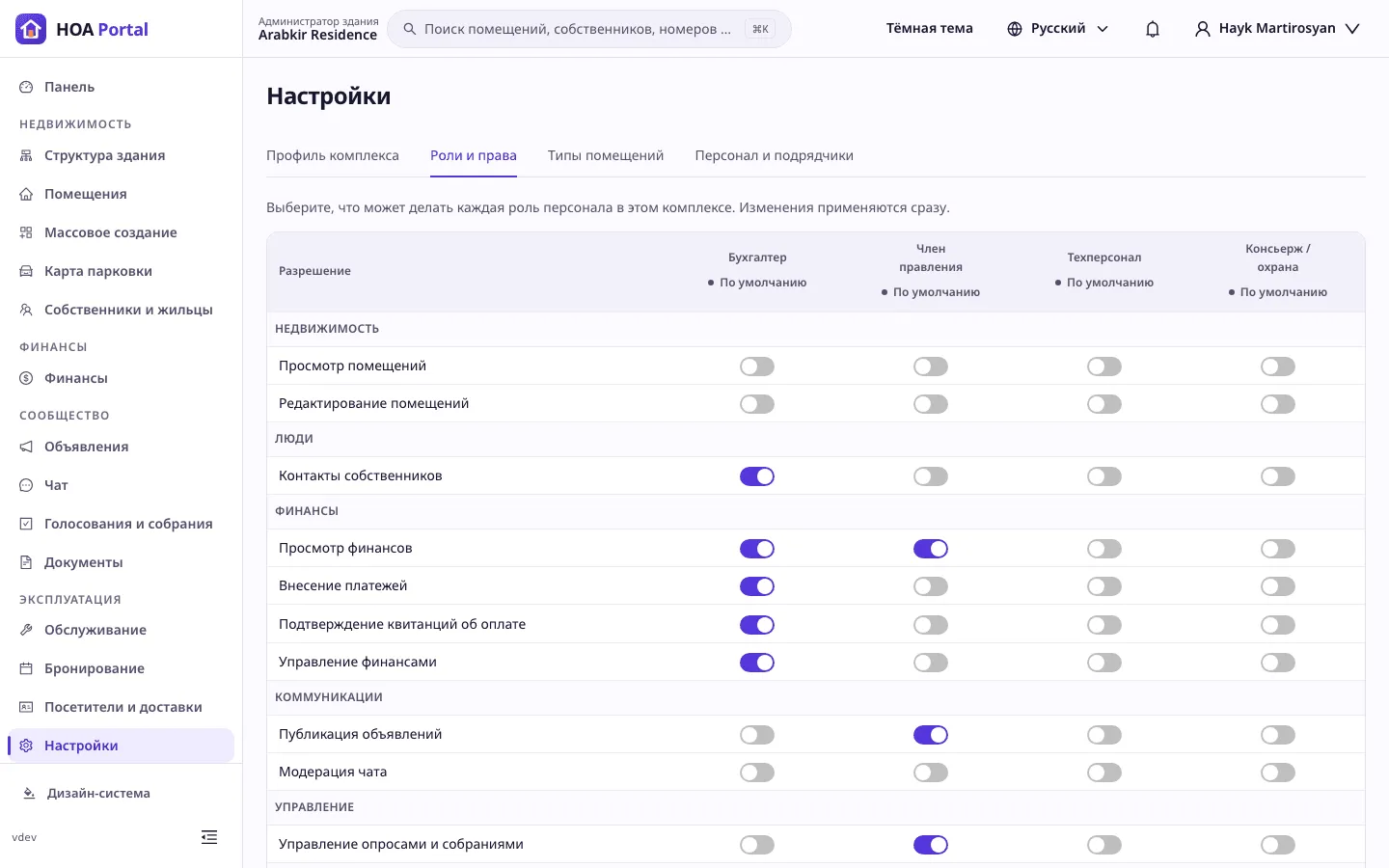Image resolution: width=1389 pixels, height=868 pixels.
Task: Turn off Просмотр финансов for Член правления
Action: [x=931, y=549]
